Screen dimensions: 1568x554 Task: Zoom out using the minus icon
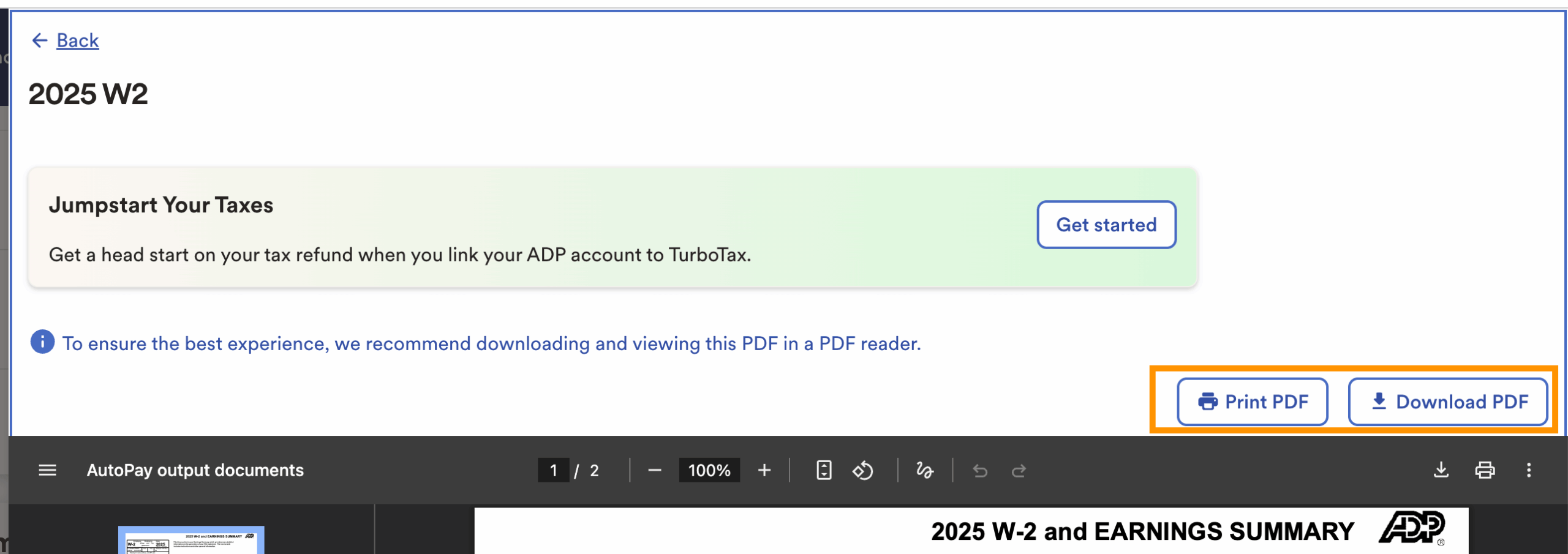(x=654, y=470)
